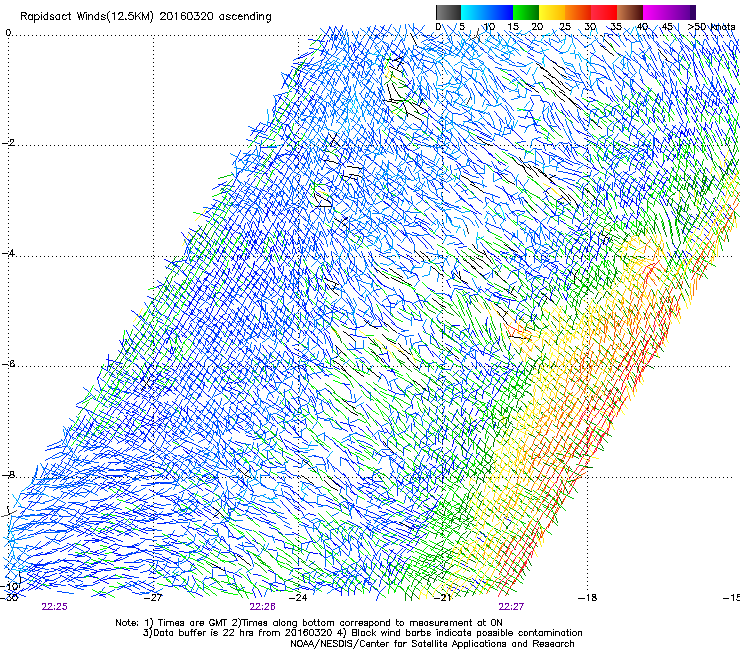The height and width of the screenshot is (650, 740).
Task: Click the purple "22:25" time label
Action: (54, 607)
